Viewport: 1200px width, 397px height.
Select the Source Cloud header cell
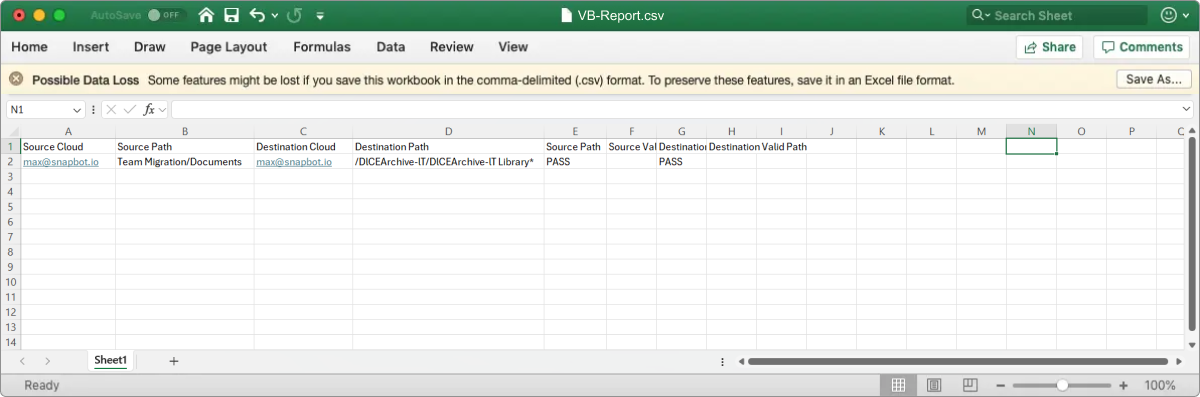click(68, 146)
